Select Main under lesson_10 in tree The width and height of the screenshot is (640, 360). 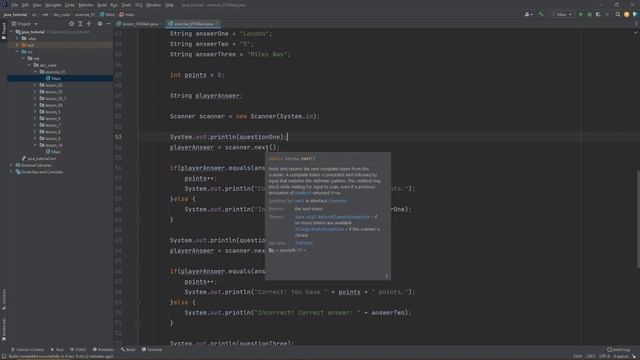(56, 152)
